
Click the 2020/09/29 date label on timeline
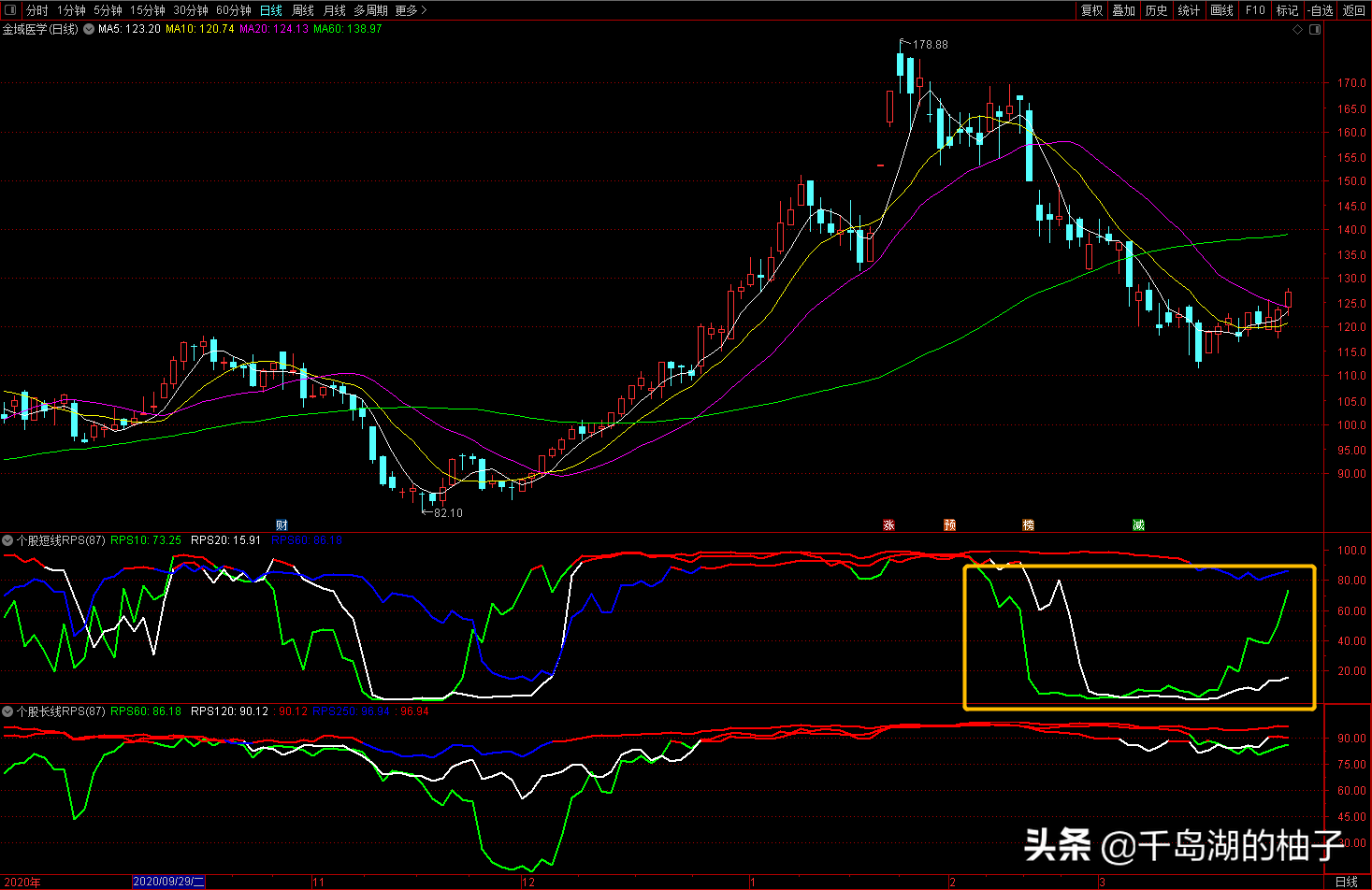pos(168,882)
